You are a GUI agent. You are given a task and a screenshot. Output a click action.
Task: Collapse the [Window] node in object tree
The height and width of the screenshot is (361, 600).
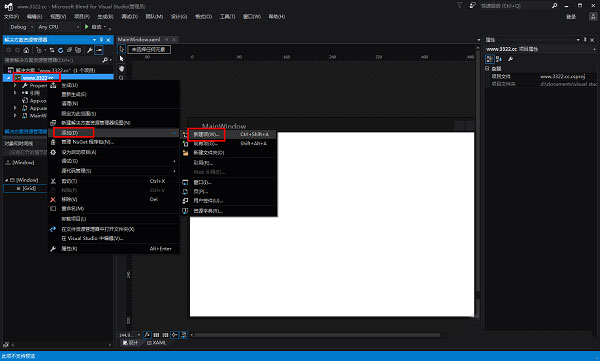click(7, 180)
